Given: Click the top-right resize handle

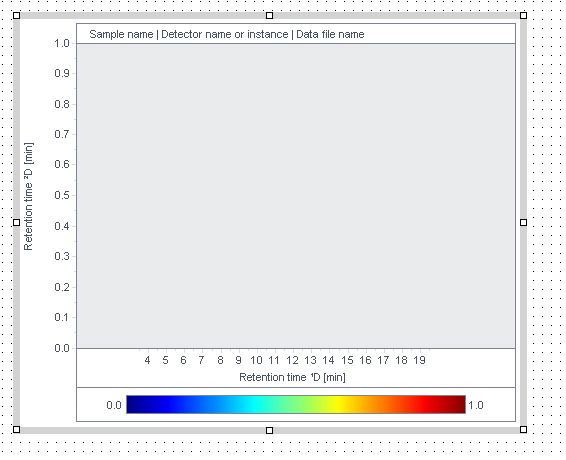Looking at the screenshot, I should click(523, 16).
